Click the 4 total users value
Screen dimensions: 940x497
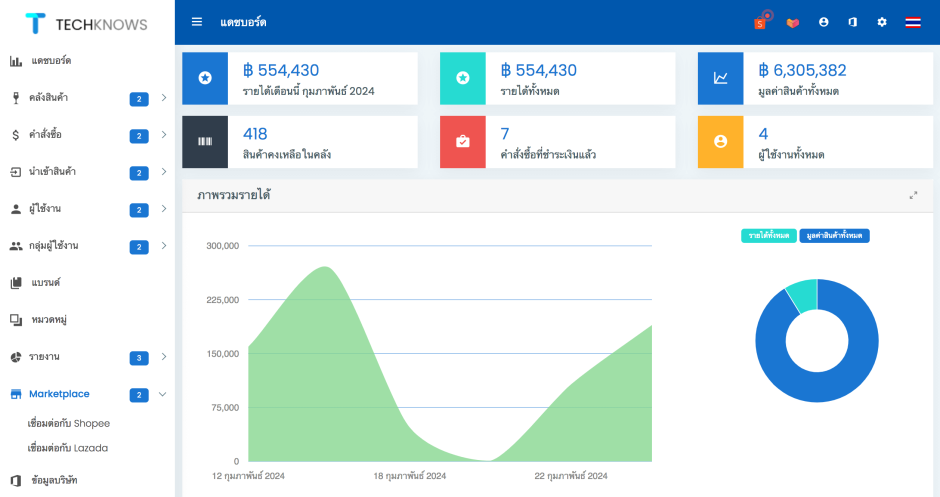[763, 134]
